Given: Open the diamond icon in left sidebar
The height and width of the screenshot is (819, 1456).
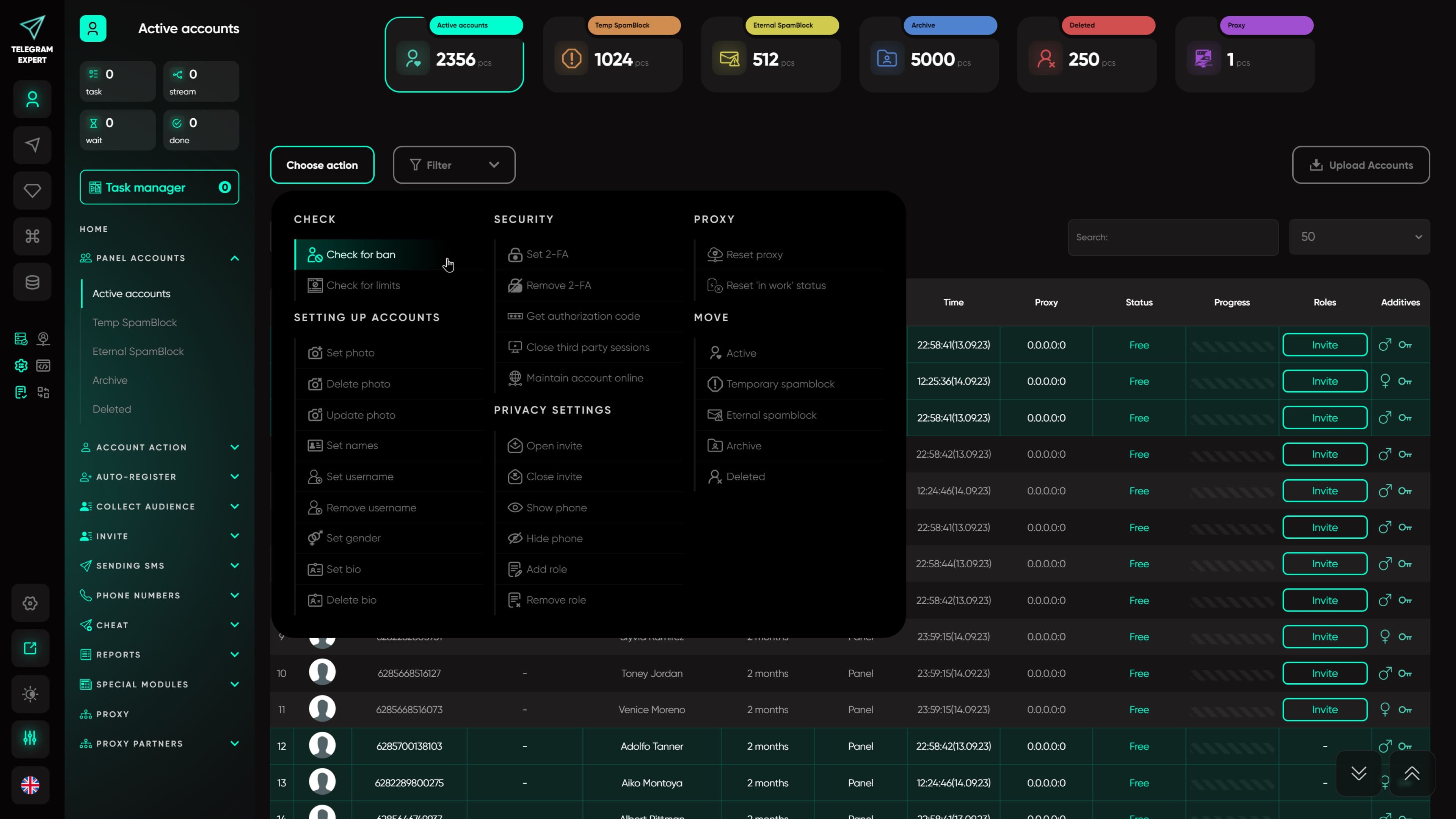Looking at the screenshot, I should click(x=32, y=190).
